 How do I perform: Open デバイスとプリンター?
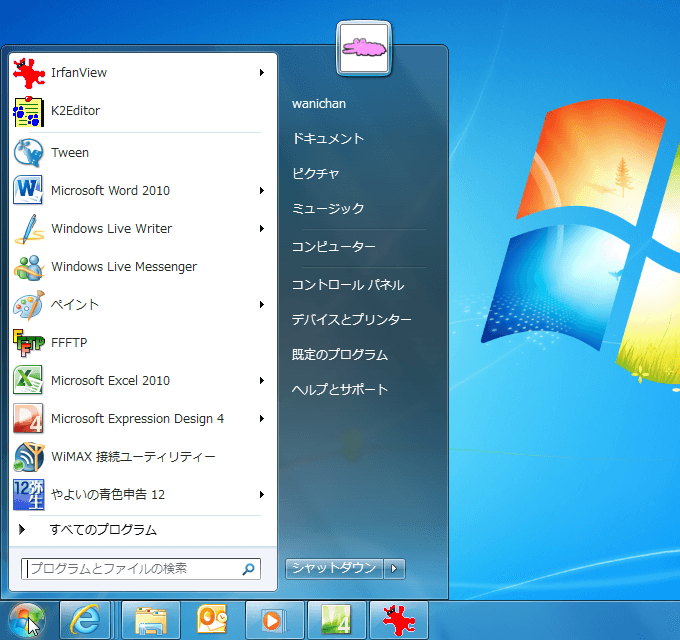point(352,320)
